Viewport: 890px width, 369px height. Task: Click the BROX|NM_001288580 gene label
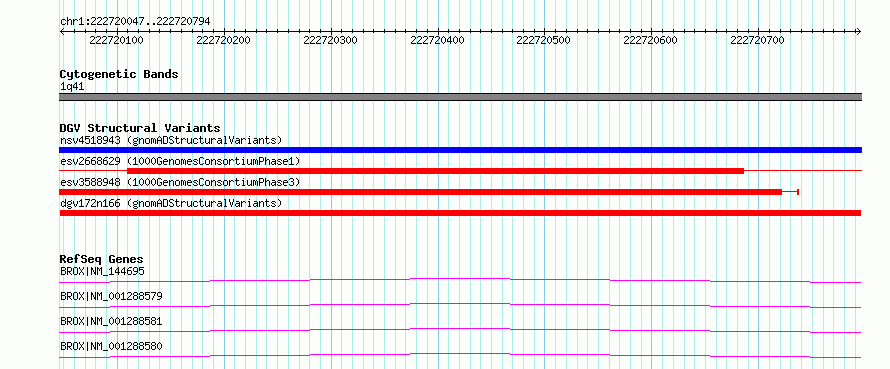111,346
